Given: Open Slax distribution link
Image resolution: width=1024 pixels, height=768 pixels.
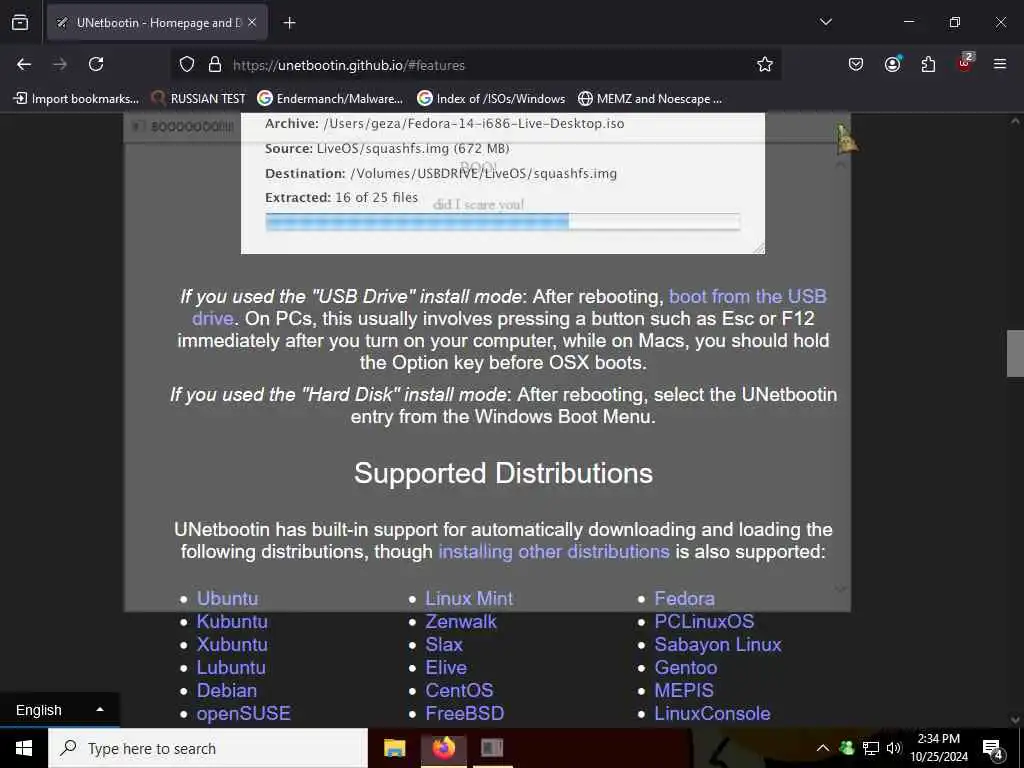Looking at the screenshot, I should [444, 644].
